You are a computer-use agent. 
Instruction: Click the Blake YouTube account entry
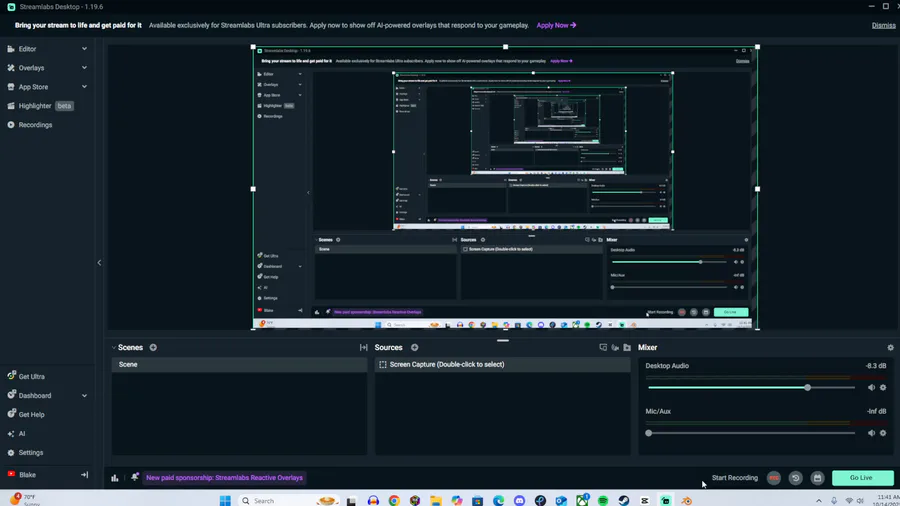coord(22,474)
